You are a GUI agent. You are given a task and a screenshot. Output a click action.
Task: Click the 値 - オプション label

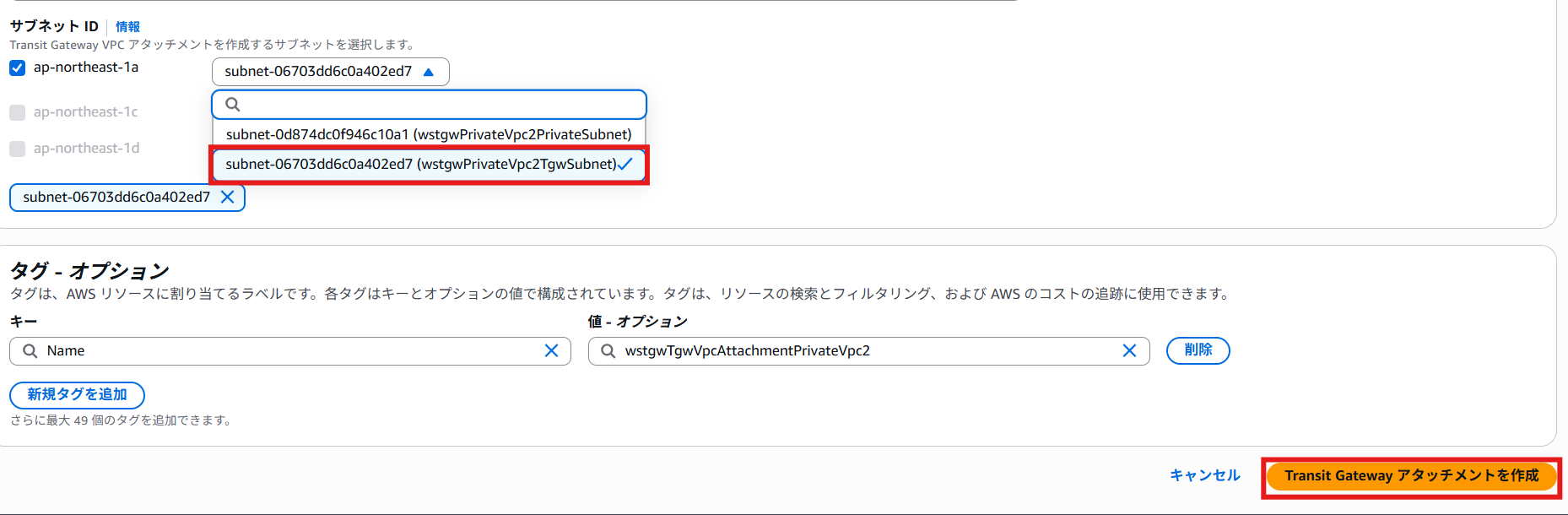638,322
